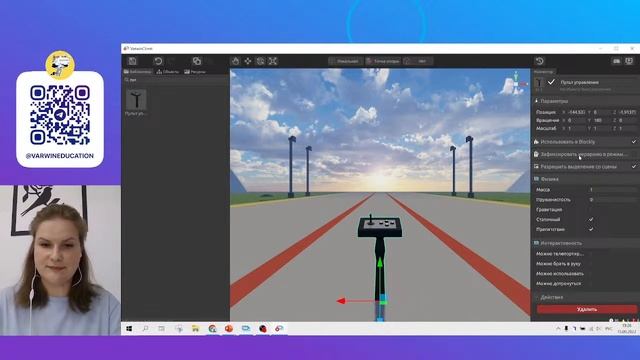Click the axis orientation gizmo in viewport corner
Viewport: 640px width, 360px height.
[x=516, y=83]
